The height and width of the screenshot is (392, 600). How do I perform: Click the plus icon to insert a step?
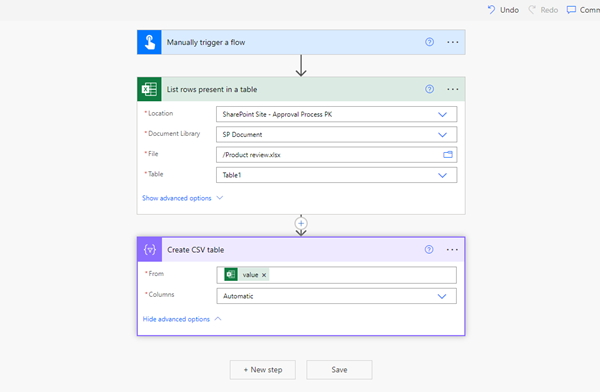(x=301, y=223)
